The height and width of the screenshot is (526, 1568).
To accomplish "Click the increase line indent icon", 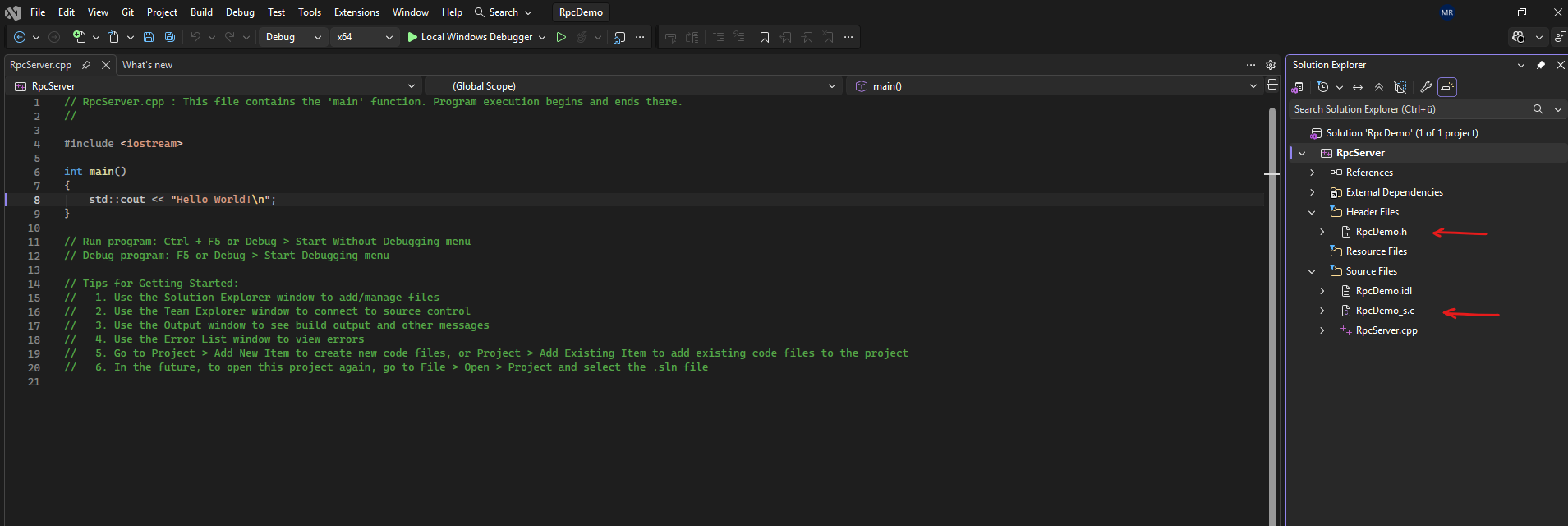I will point(738,37).
